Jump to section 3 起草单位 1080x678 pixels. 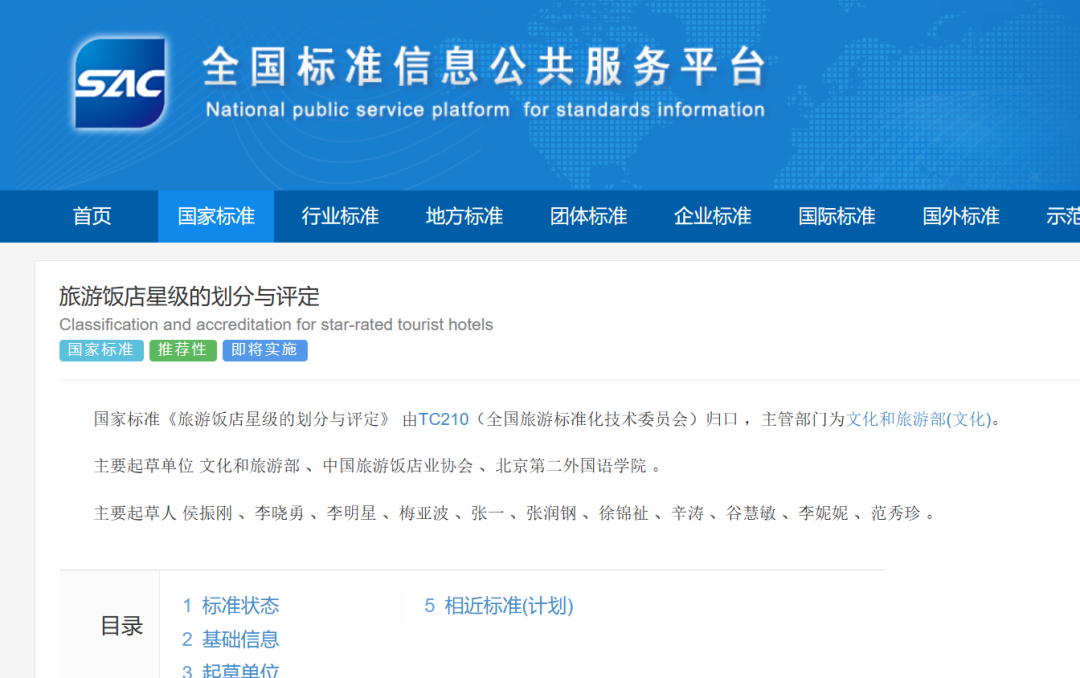pyautogui.click(x=230, y=670)
